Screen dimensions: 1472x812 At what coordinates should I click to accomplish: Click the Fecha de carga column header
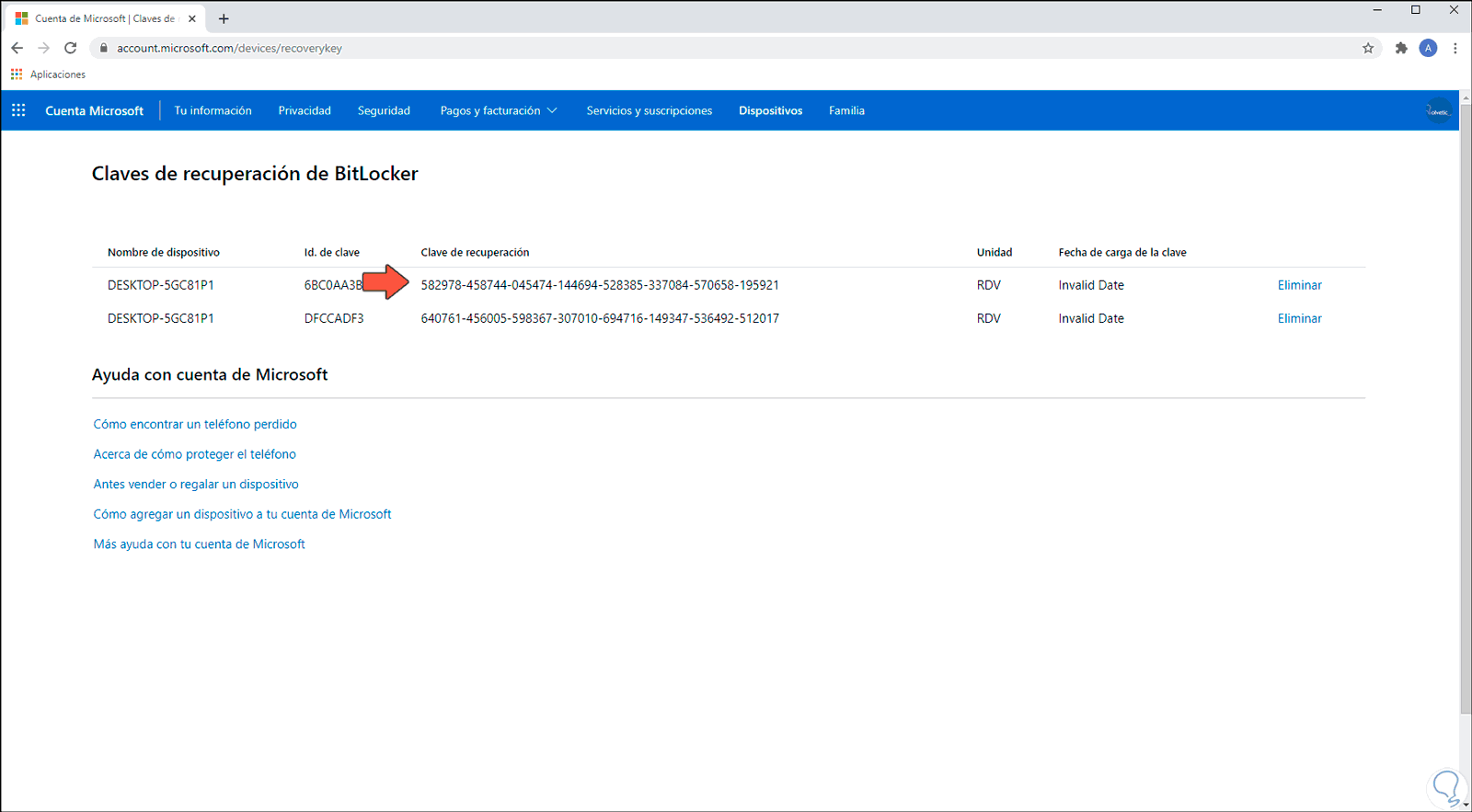1122,252
